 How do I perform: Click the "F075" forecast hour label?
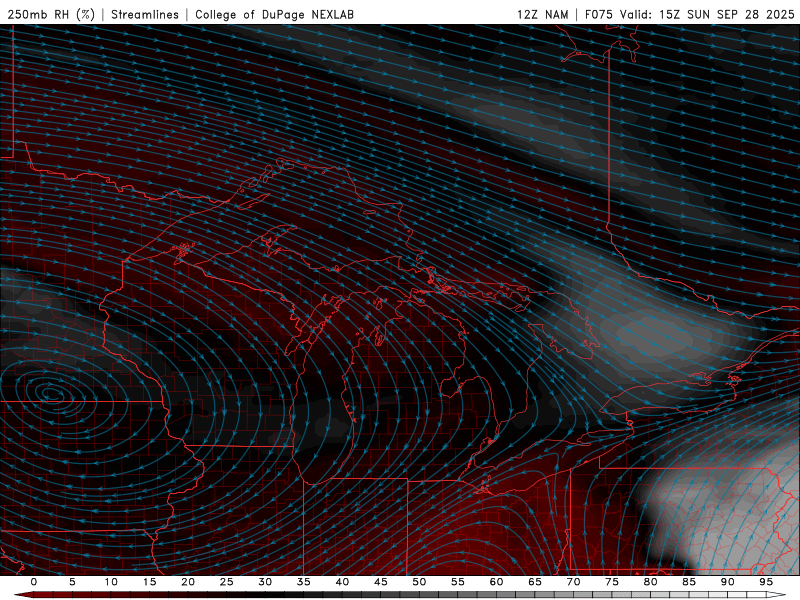[x=599, y=14]
